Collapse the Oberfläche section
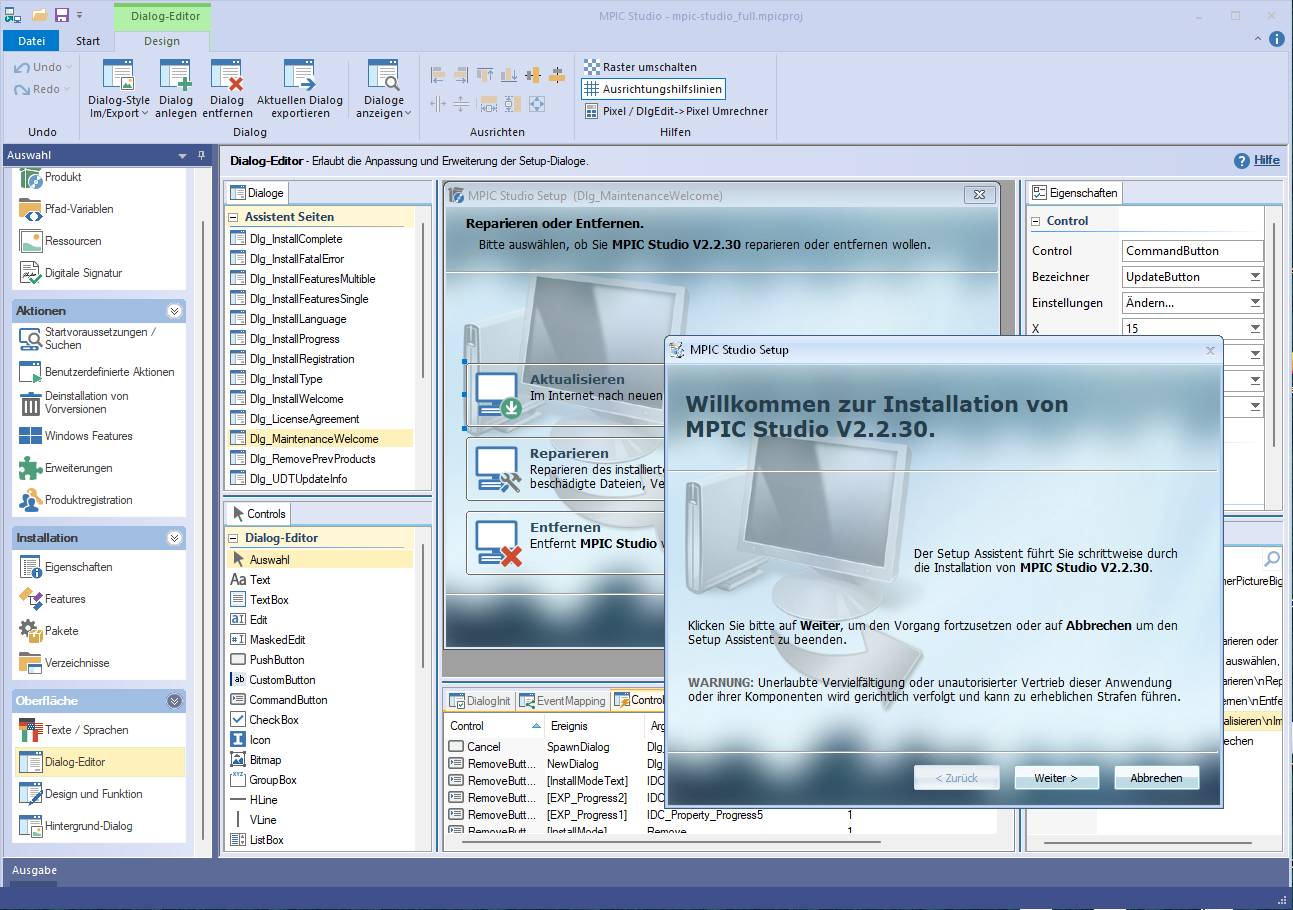Image resolution: width=1293 pixels, height=910 pixels. 175,701
